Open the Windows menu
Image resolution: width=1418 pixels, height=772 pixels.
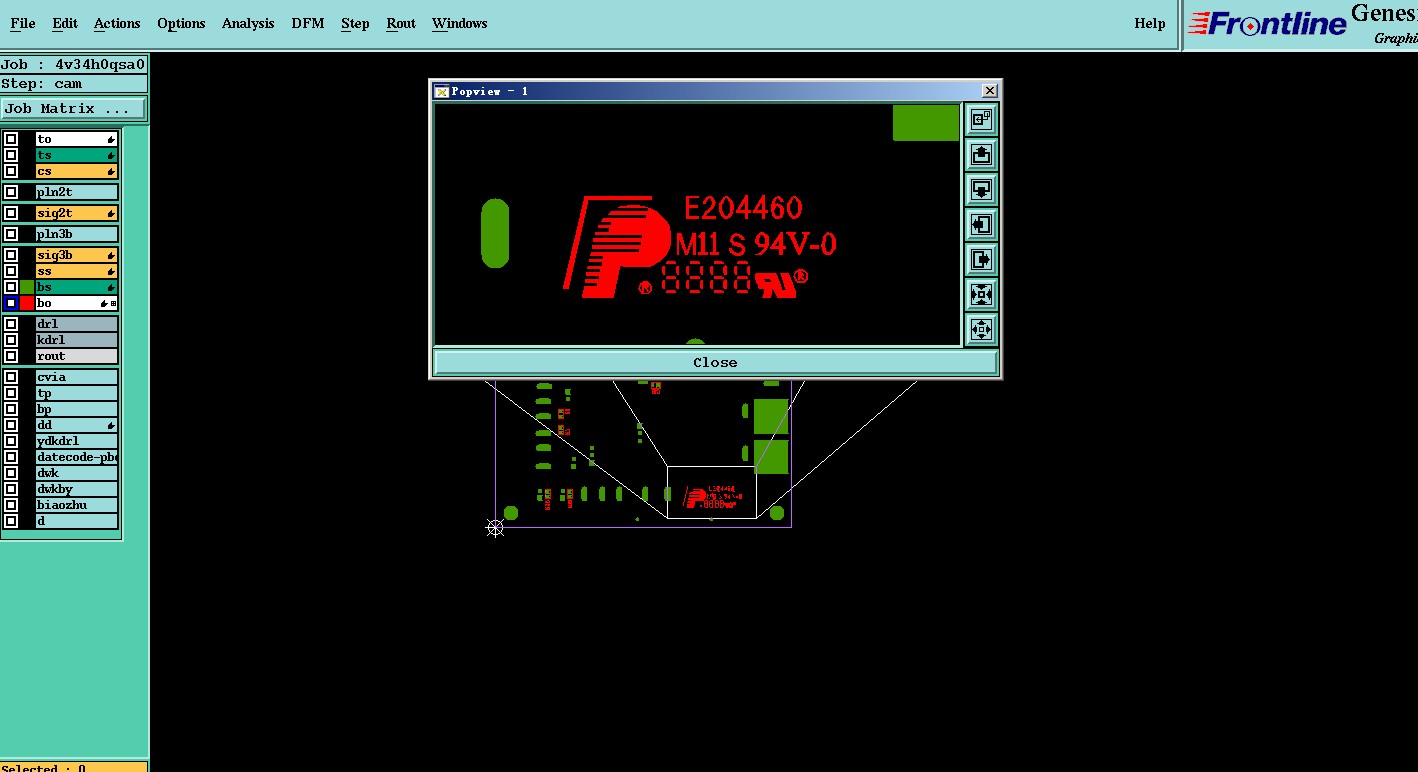(x=460, y=23)
